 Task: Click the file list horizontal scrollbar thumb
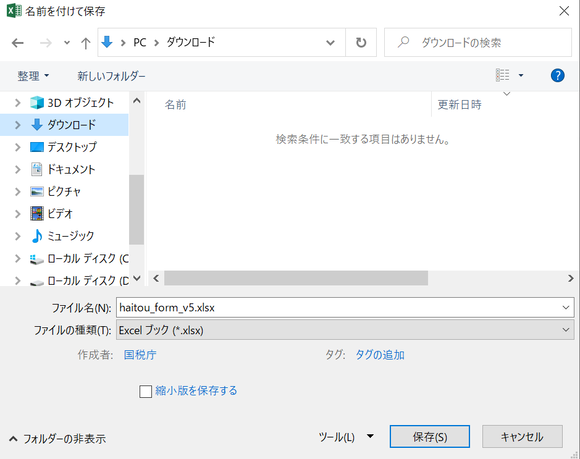point(296,278)
